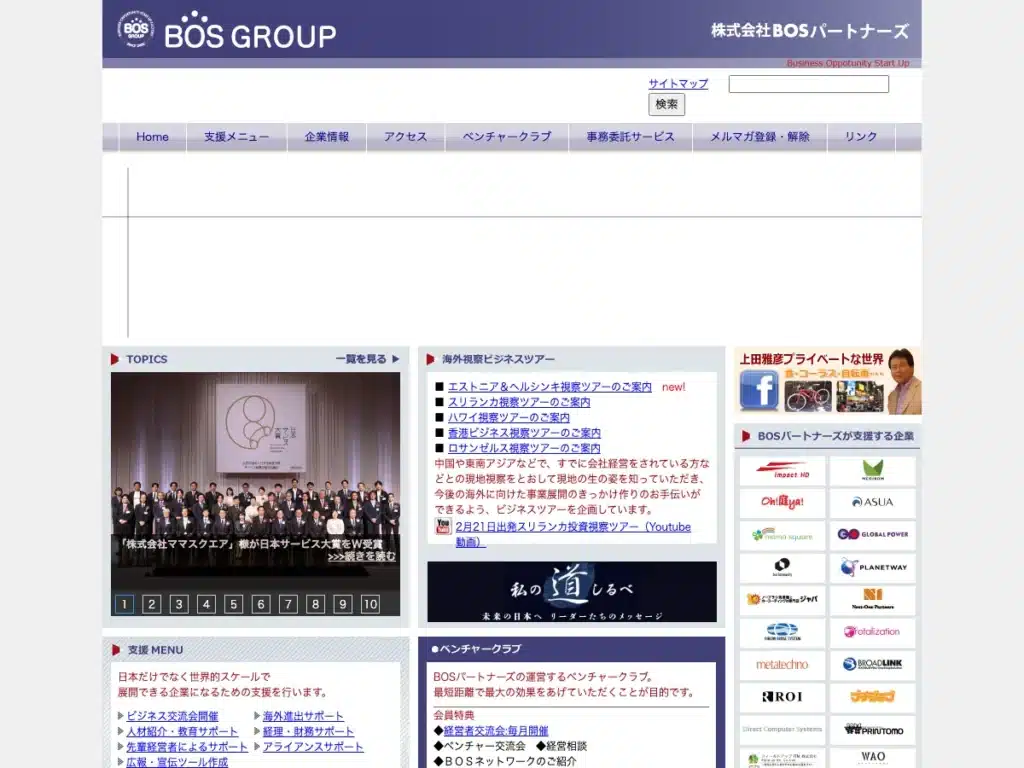Click the 検索 search button
1024x768 pixels.
666,104
